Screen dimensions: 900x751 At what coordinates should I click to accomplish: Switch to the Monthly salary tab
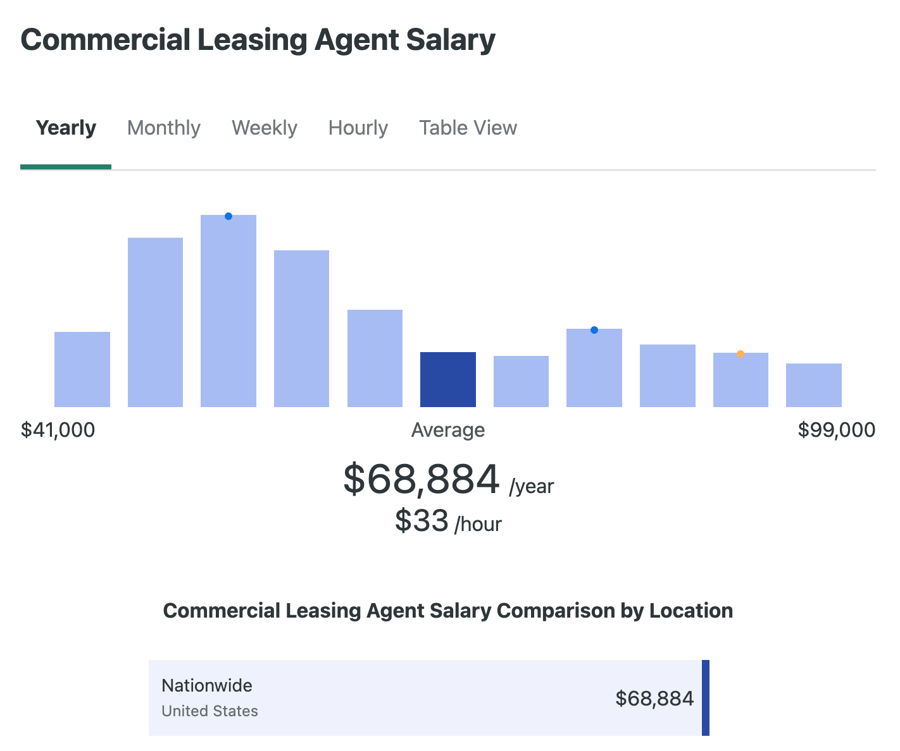coord(163,127)
